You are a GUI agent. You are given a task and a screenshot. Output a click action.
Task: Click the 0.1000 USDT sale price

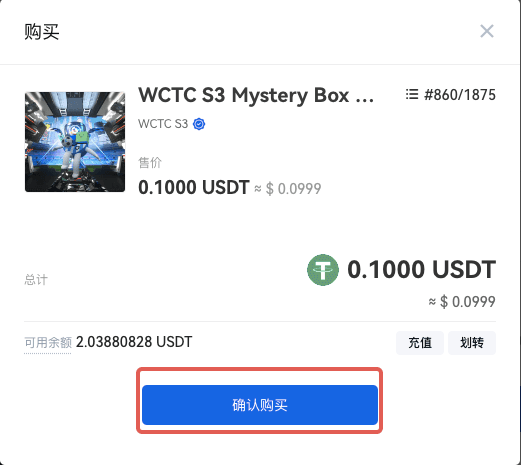click(194, 187)
